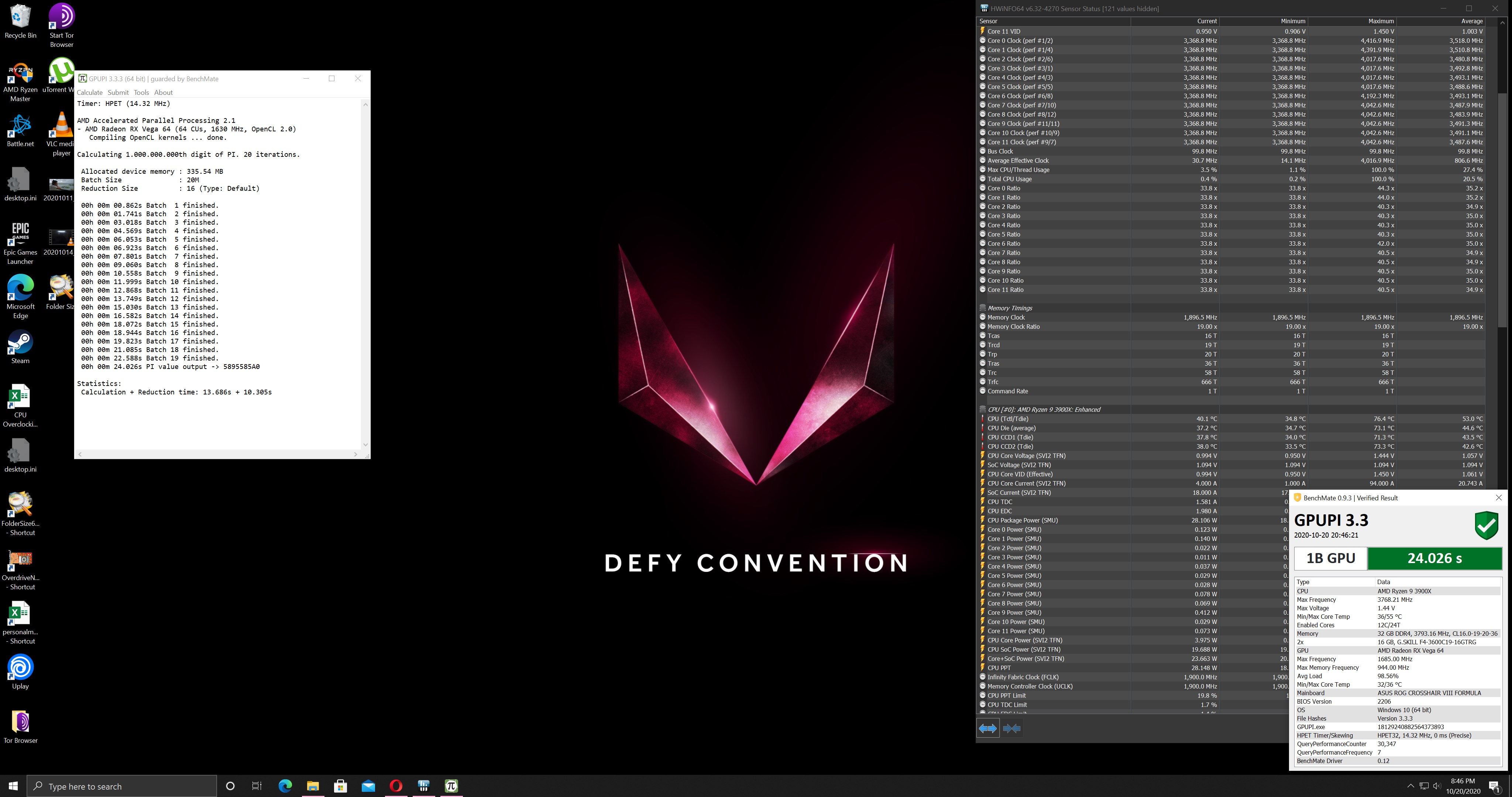Launch Uplay desktop shortcut

[21, 673]
